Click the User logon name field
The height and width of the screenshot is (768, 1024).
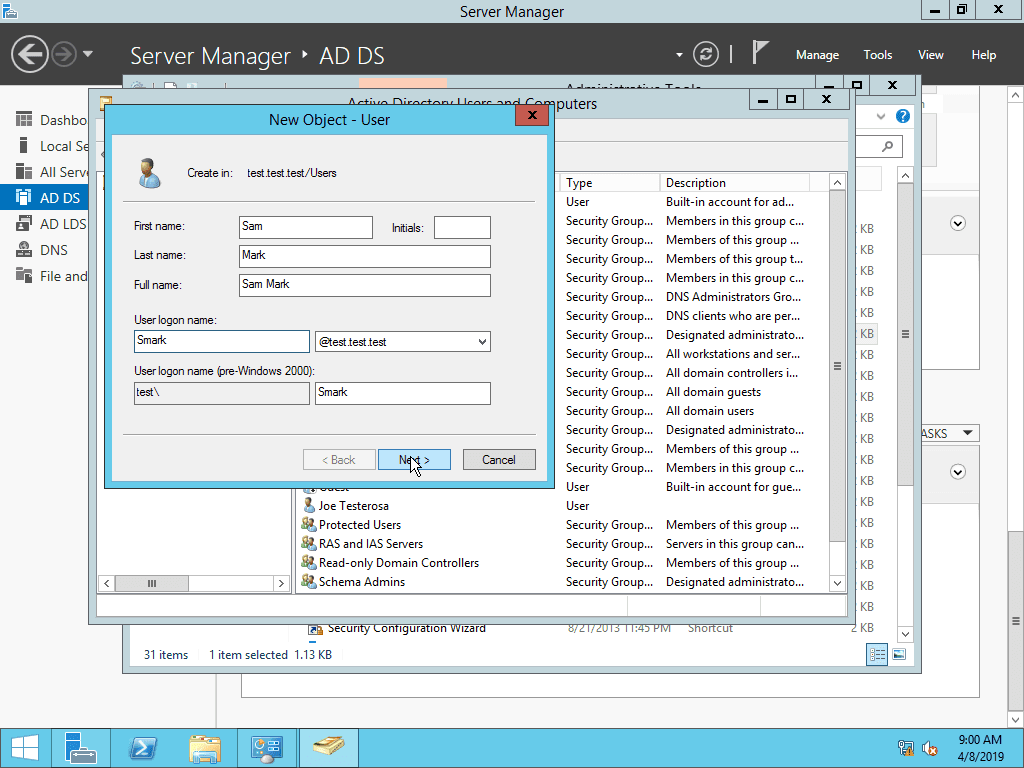[221, 341]
